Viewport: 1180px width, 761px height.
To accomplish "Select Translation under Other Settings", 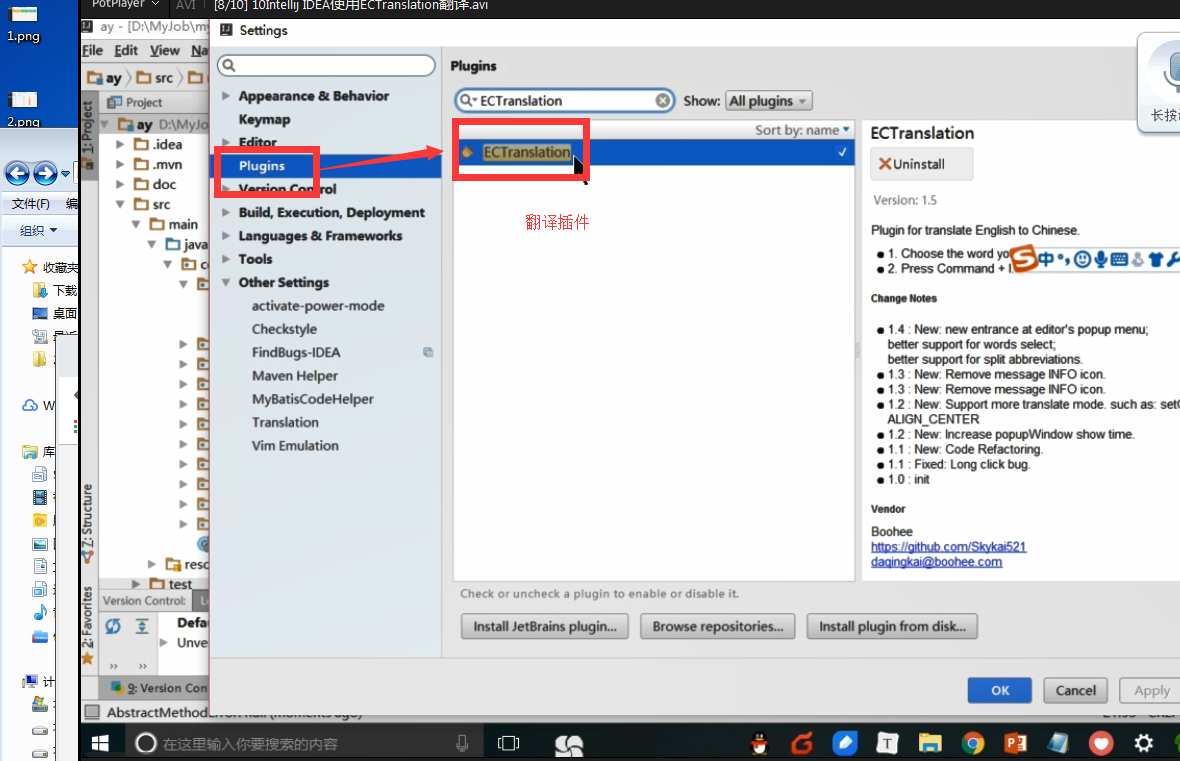I will click(285, 422).
